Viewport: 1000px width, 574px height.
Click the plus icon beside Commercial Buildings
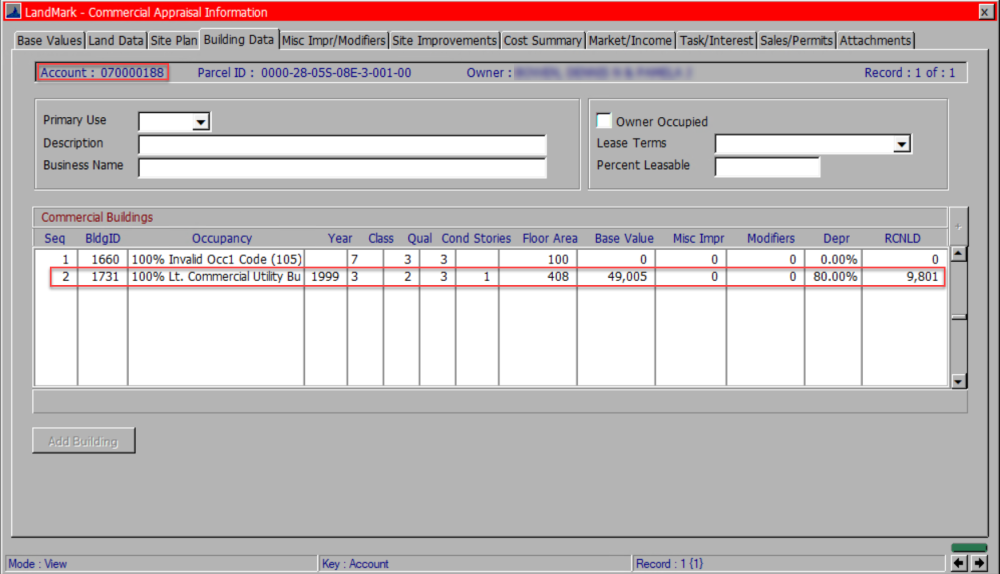coord(958,226)
